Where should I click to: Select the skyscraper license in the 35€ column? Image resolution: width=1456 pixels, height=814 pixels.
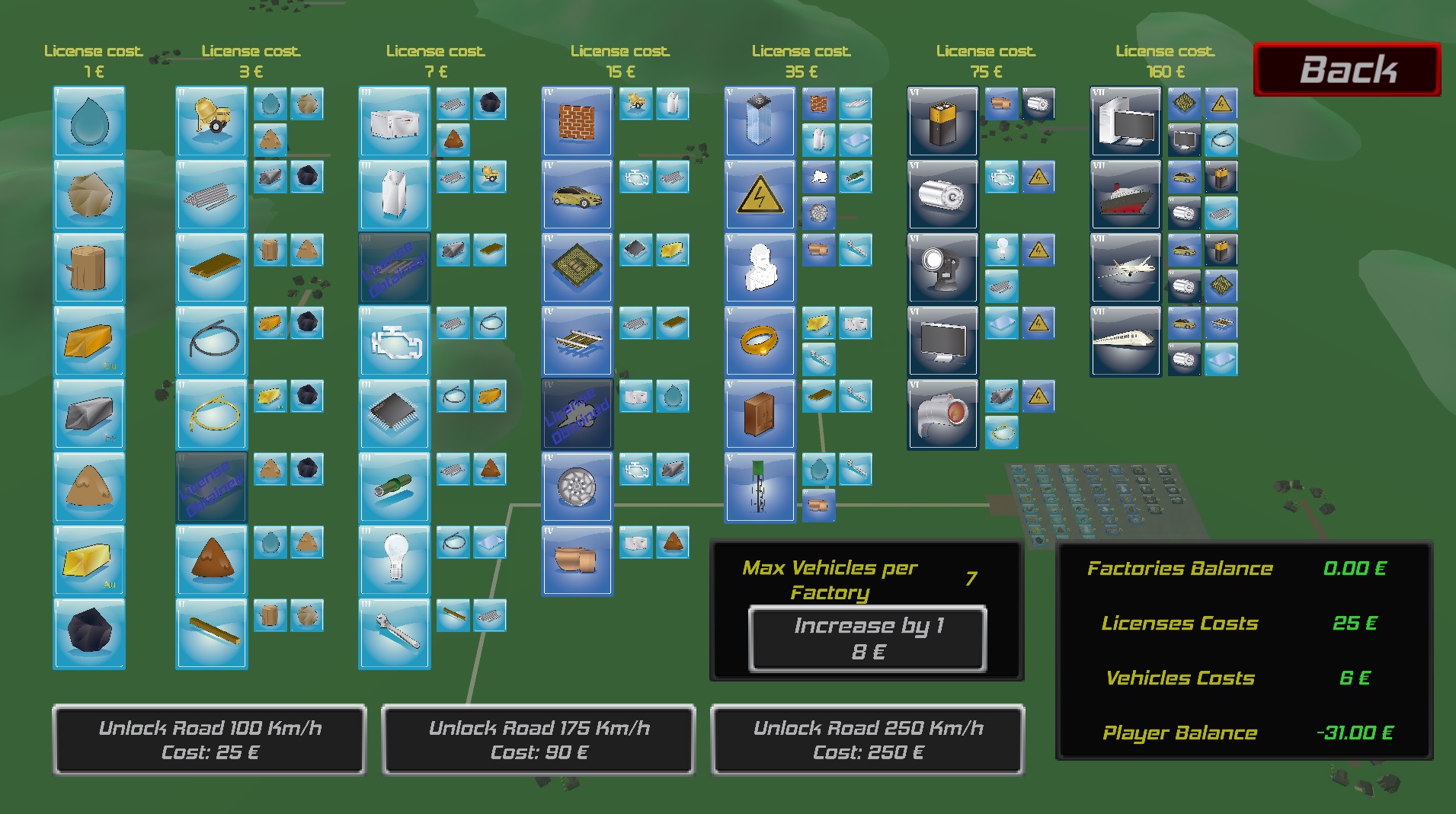pos(760,122)
